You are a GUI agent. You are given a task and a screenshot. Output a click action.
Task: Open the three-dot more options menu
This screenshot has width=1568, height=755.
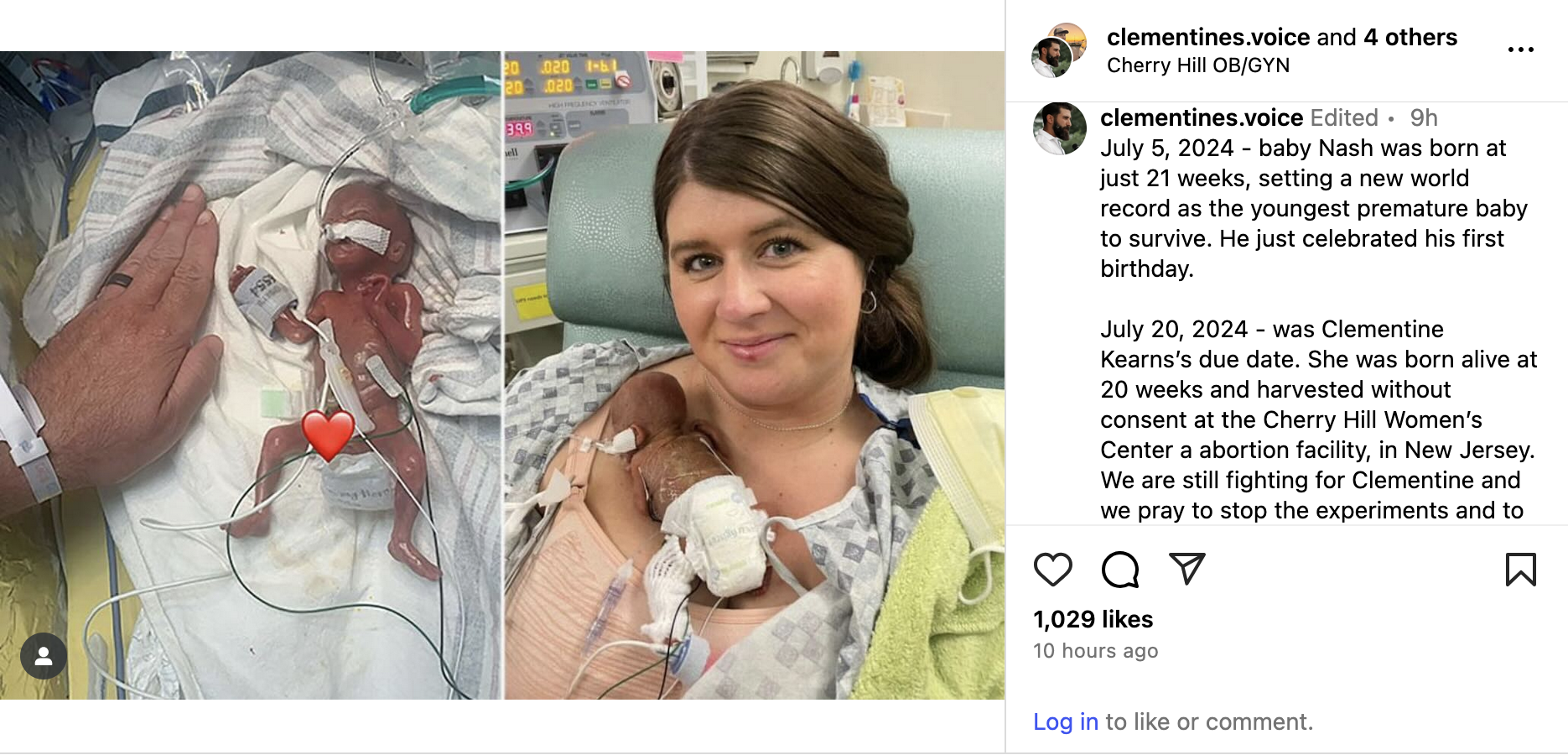pyautogui.click(x=1520, y=49)
